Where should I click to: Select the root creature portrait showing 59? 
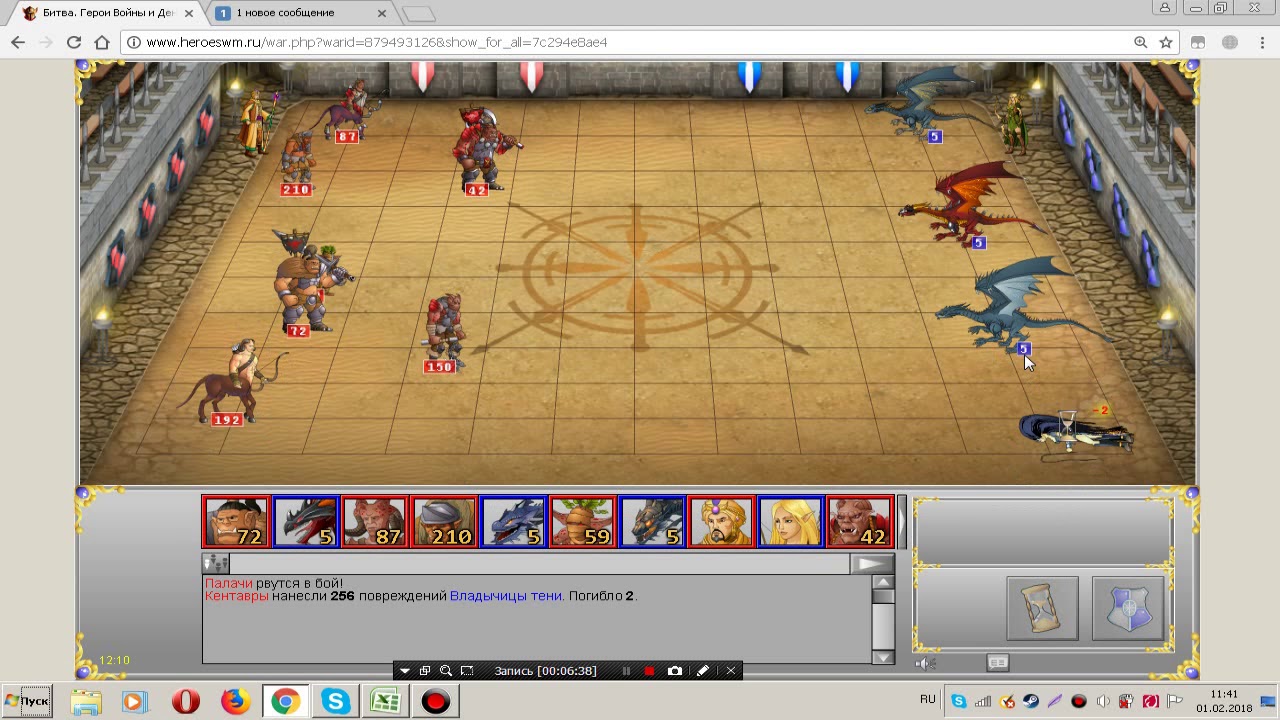582,522
